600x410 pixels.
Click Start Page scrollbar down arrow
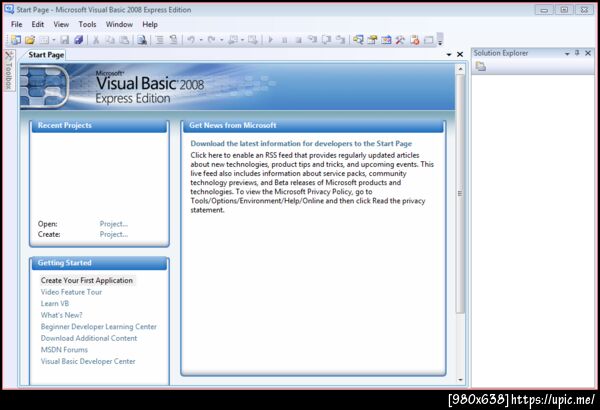[x=460, y=380]
